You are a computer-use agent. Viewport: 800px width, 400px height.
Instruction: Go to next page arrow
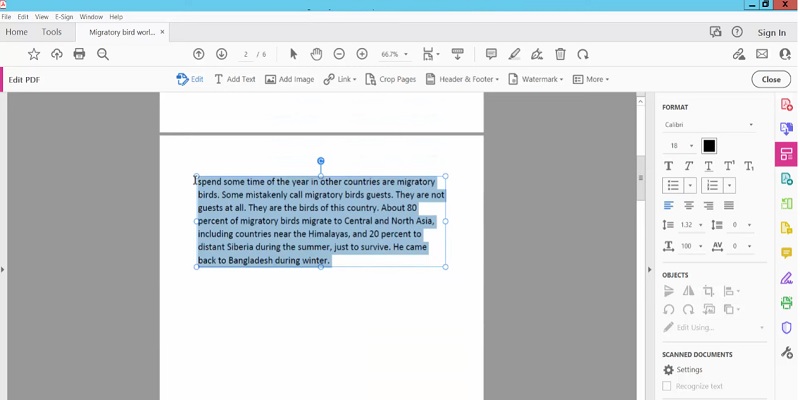pyautogui.click(x=221, y=54)
